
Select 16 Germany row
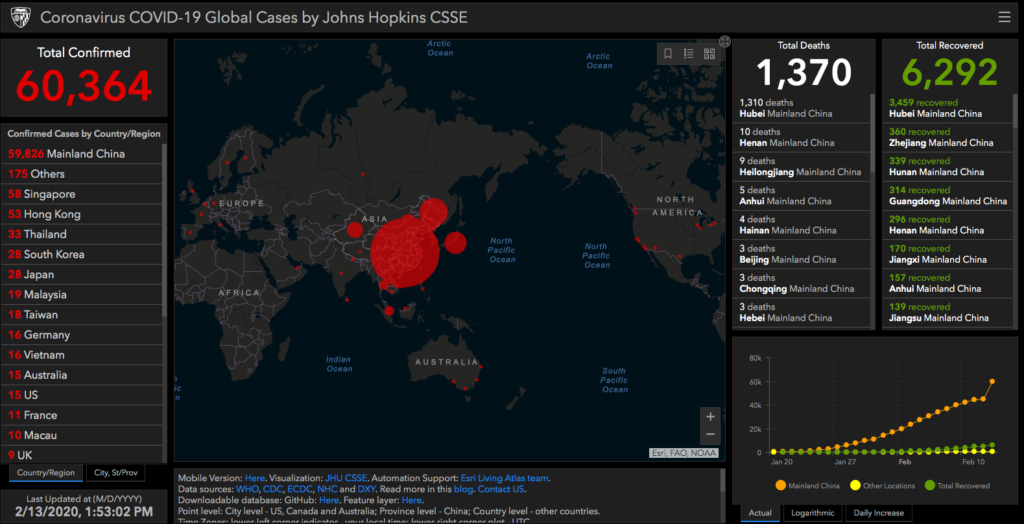pos(84,335)
